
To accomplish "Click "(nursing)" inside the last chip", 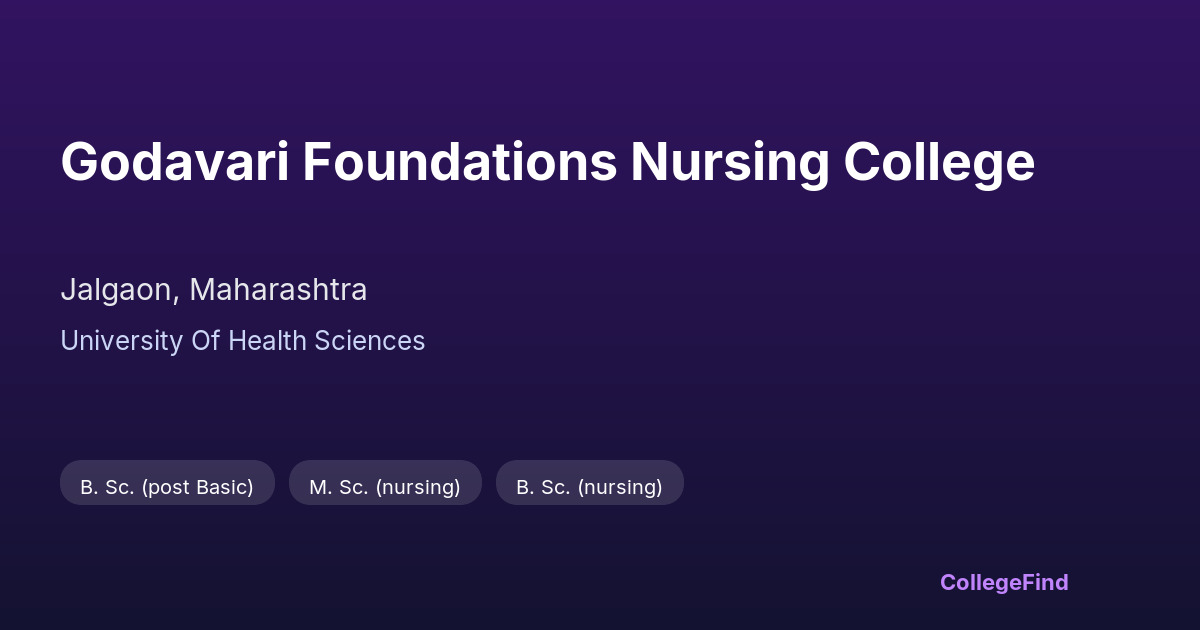I will 620,487.
